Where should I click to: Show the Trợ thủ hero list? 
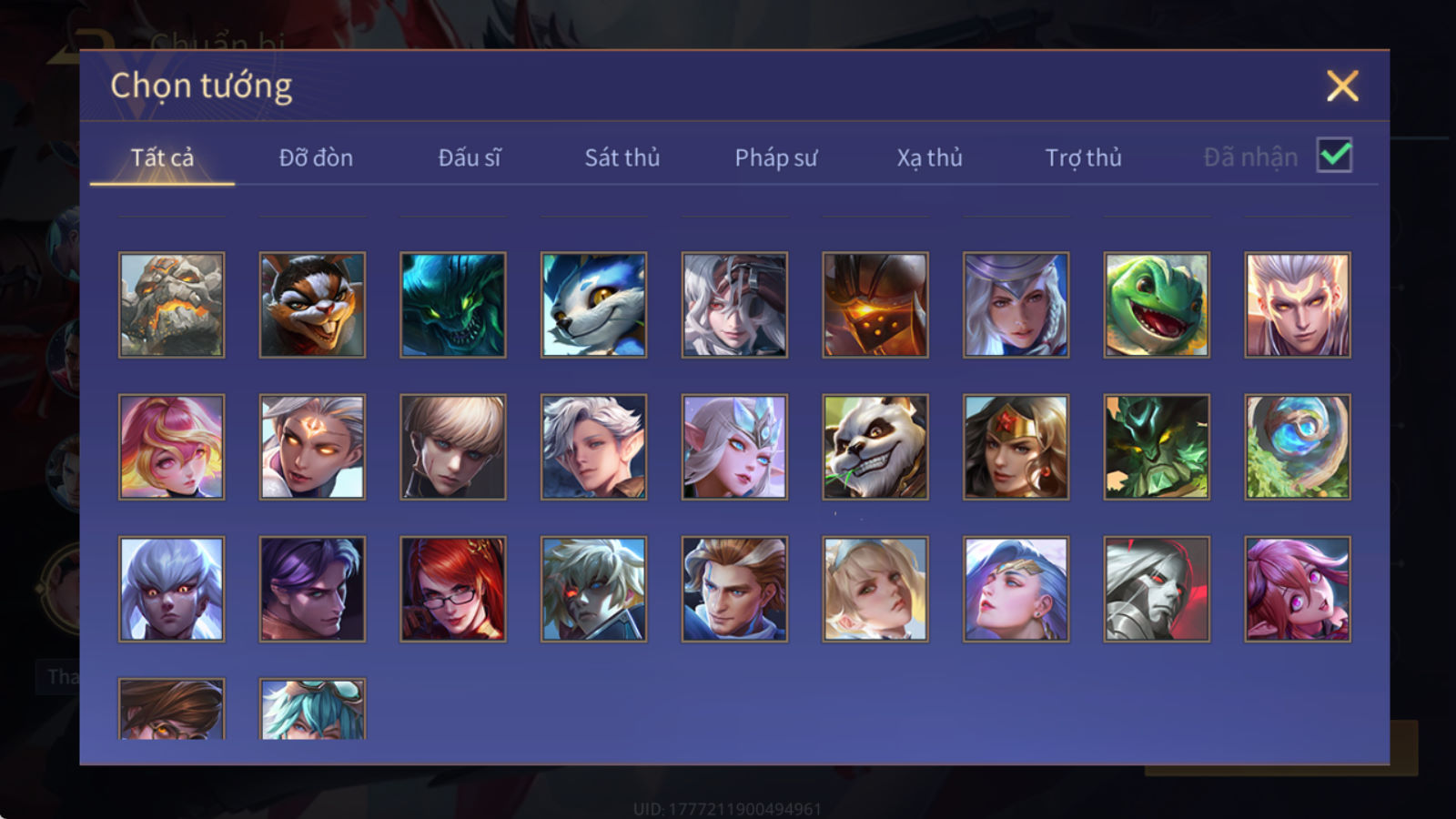1083,157
